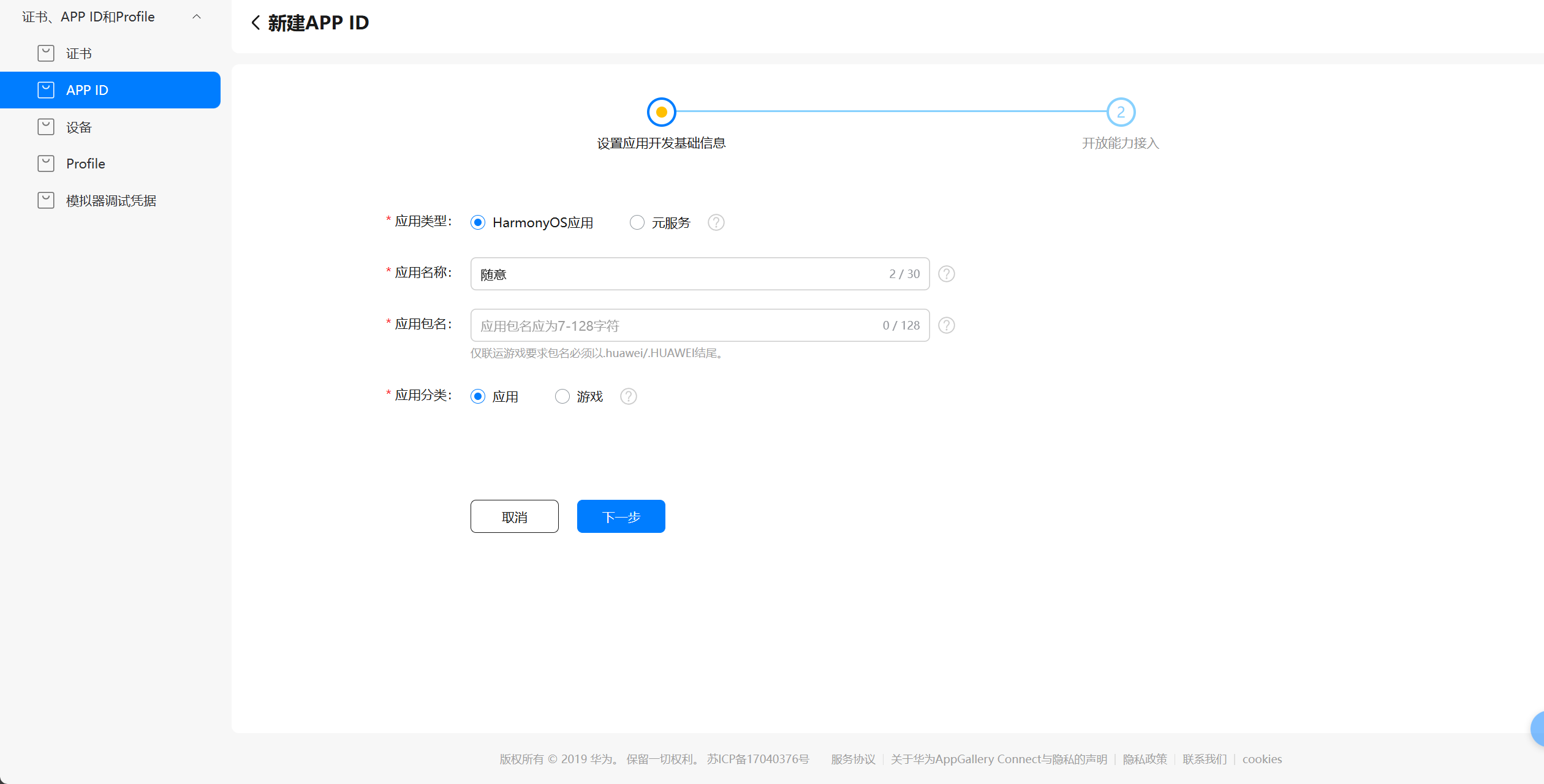Choose the 应用 category radio button
1544x784 pixels.
coord(478,396)
